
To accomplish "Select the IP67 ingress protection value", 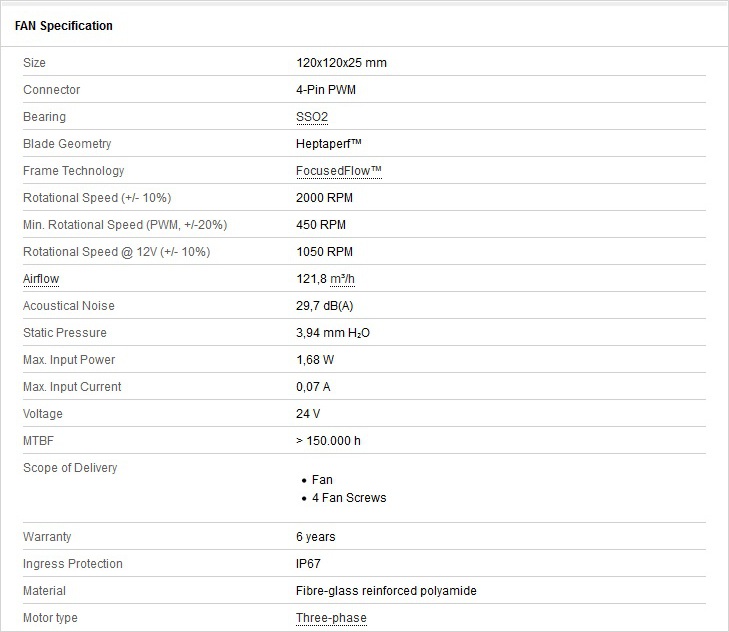I will point(308,564).
